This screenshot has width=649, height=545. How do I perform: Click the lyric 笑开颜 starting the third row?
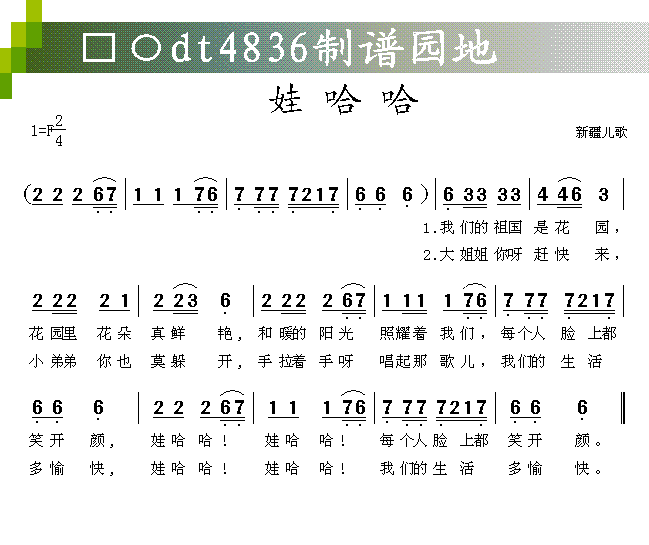(x=73, y=439)
